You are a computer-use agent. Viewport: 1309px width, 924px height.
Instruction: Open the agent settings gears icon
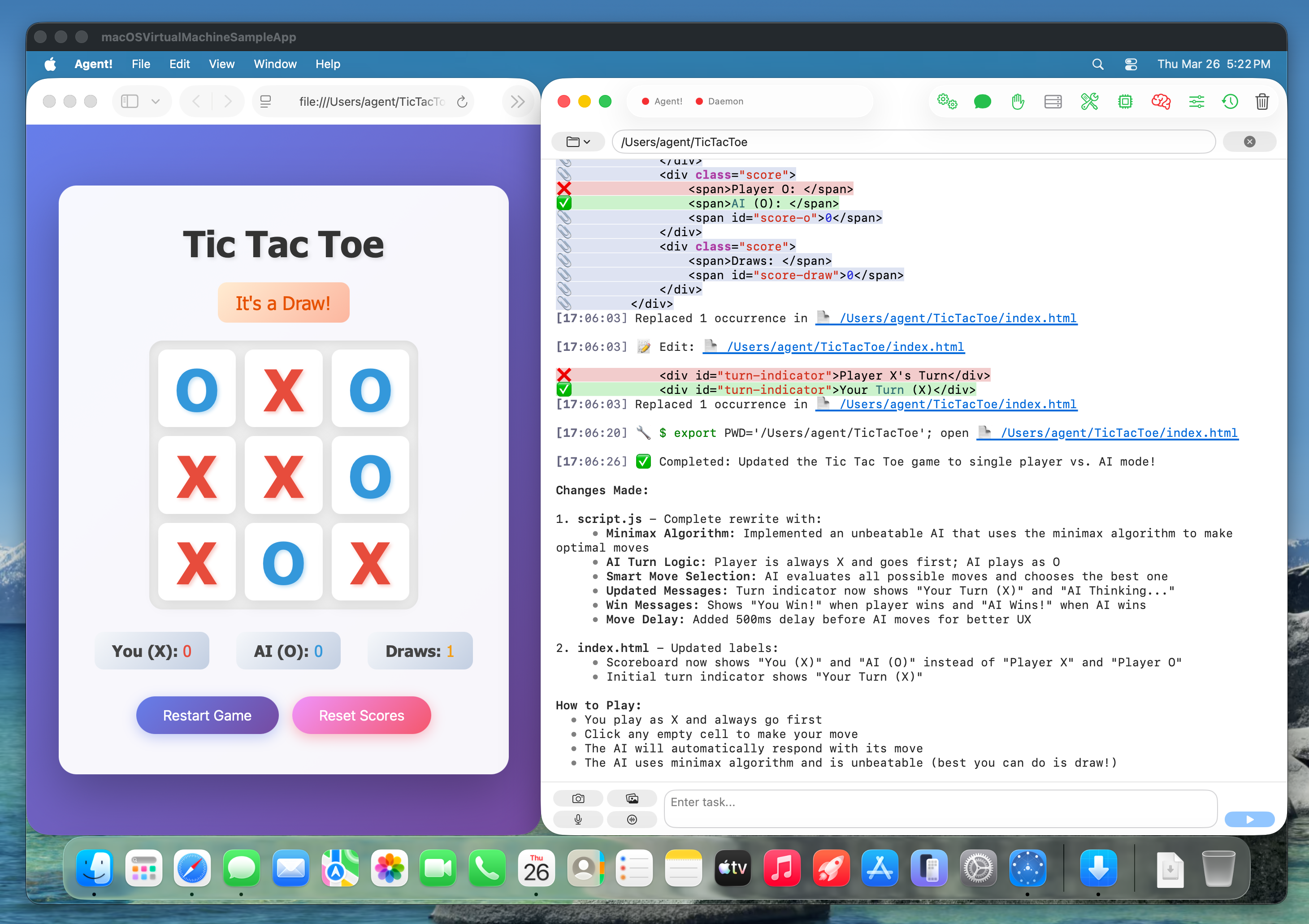pyautogui.click(x=947, y=101)
